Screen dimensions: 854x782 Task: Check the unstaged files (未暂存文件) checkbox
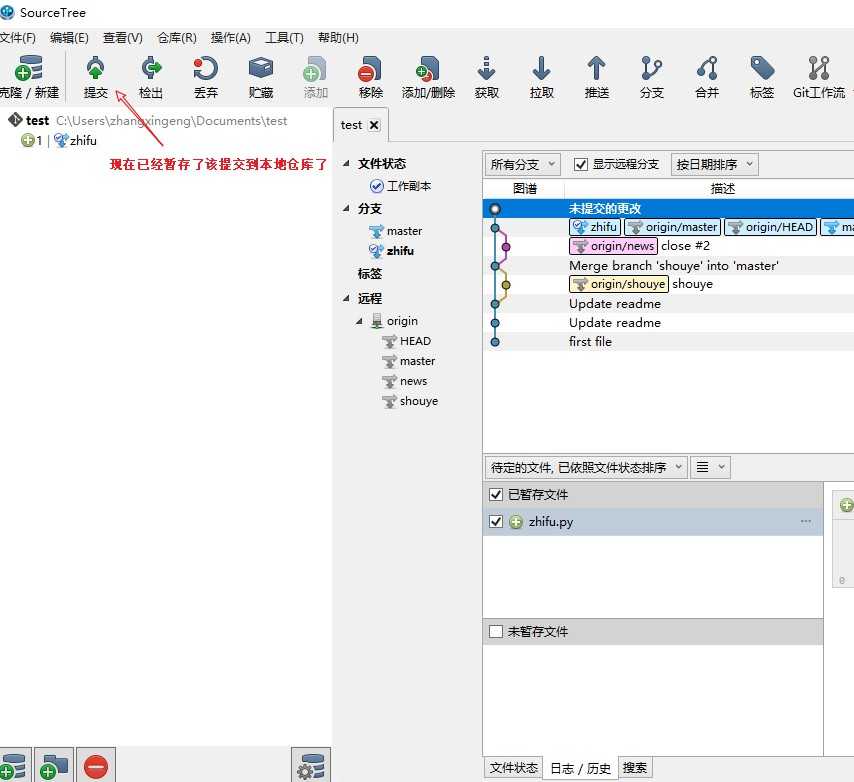[496, 631]
